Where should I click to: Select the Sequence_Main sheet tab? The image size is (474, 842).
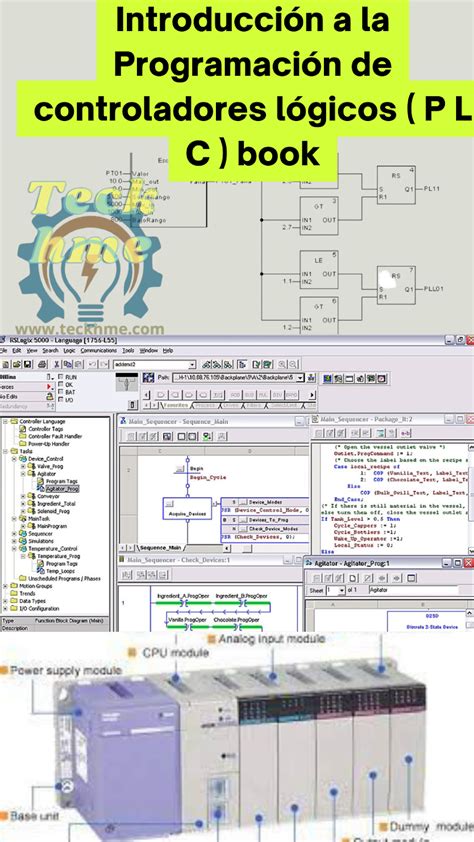pos(161,548)
